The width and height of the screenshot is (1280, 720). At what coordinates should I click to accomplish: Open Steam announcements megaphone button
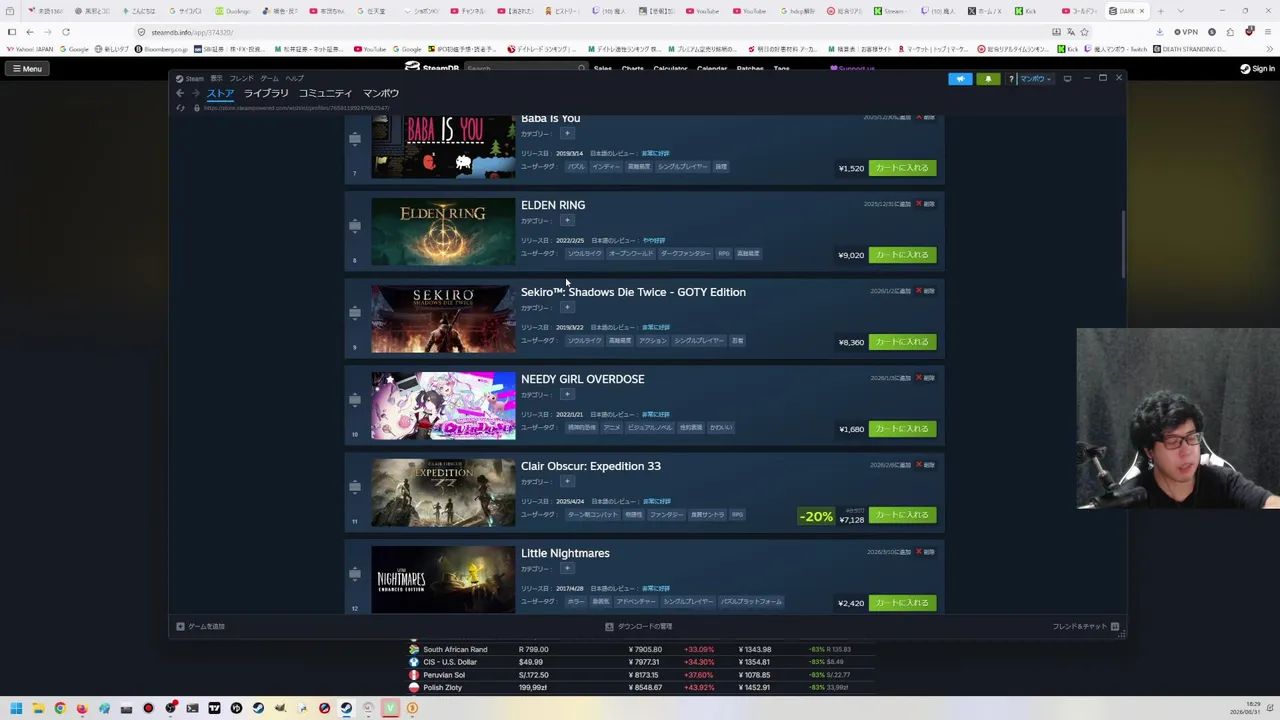point(960,78)
